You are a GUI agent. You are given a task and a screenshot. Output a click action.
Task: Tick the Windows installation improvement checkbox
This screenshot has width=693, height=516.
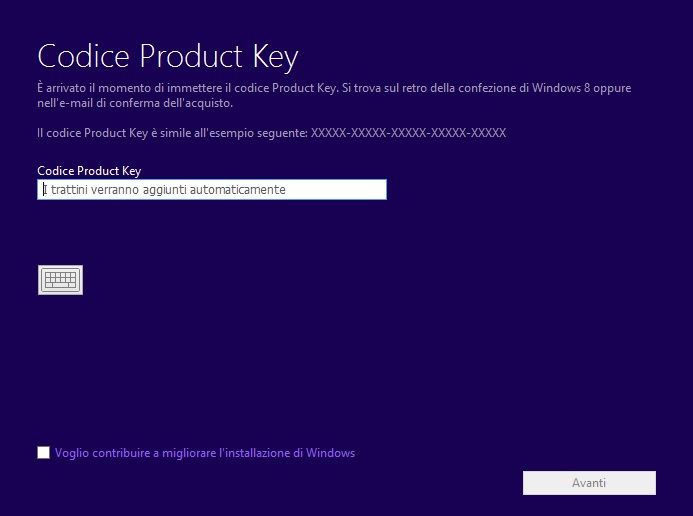[x=43, y=453]
